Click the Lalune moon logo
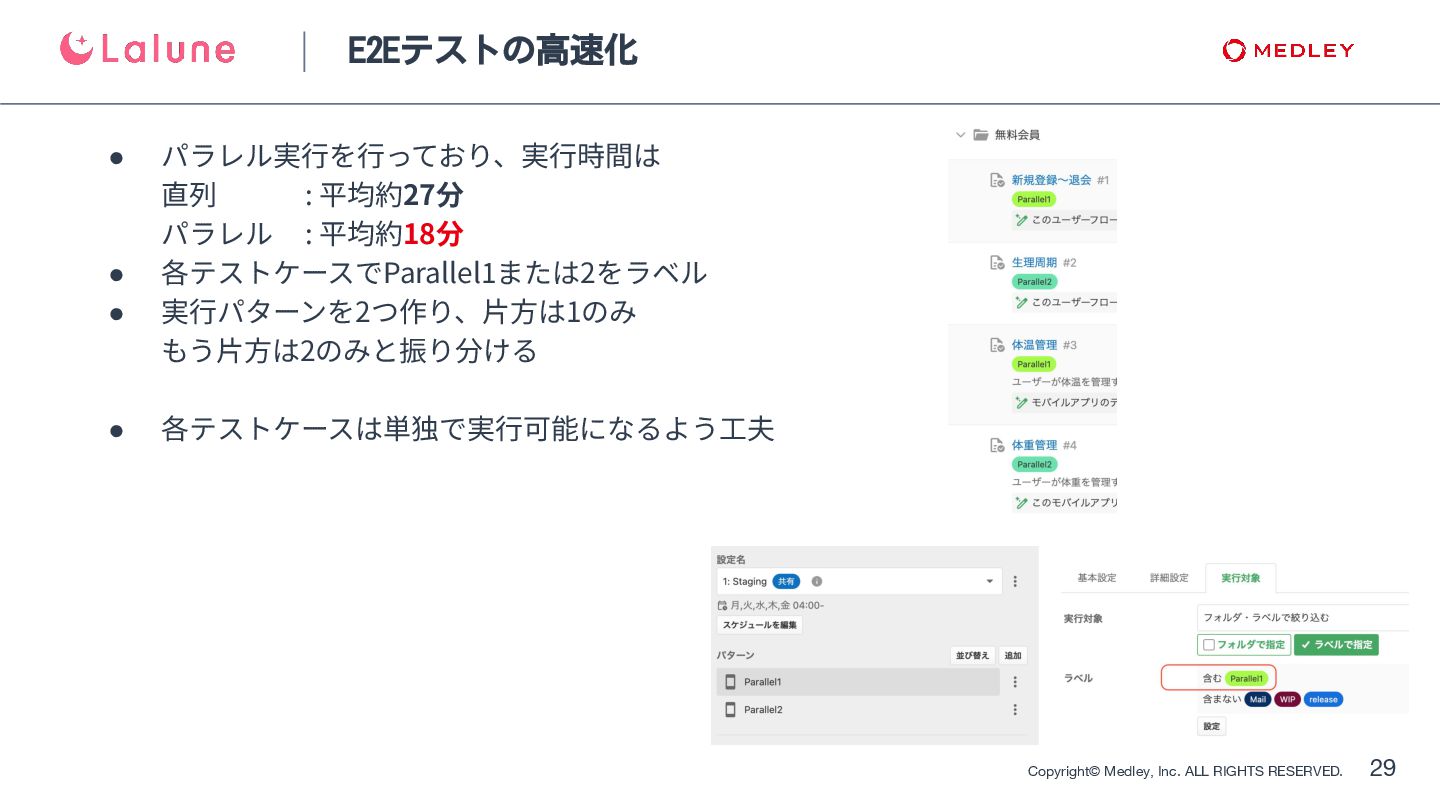Screen dimensions: 1440x810 click(x=76, y=48)
